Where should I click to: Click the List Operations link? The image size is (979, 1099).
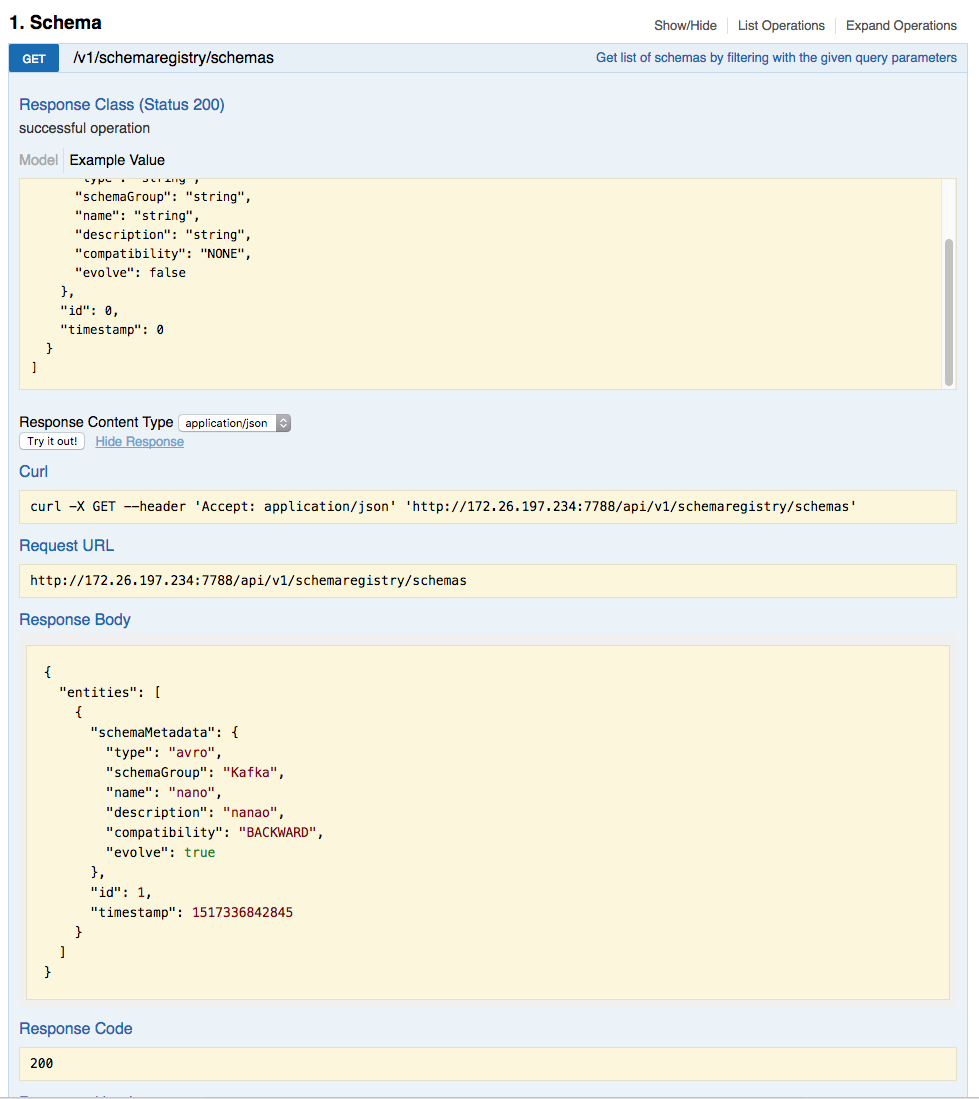pos(781,26)
